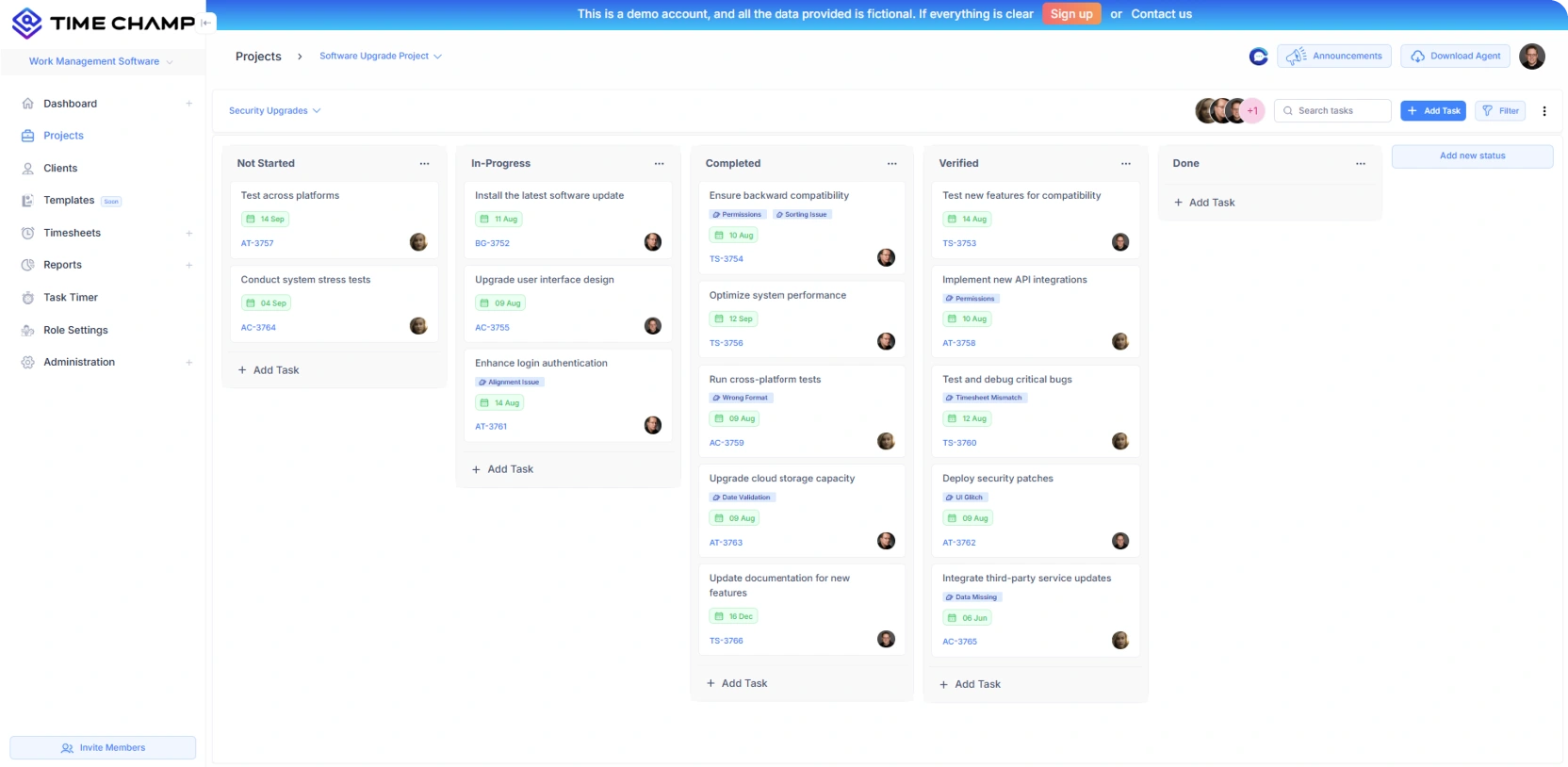Click the Timesheet Mismatch tag

[985, 398]
